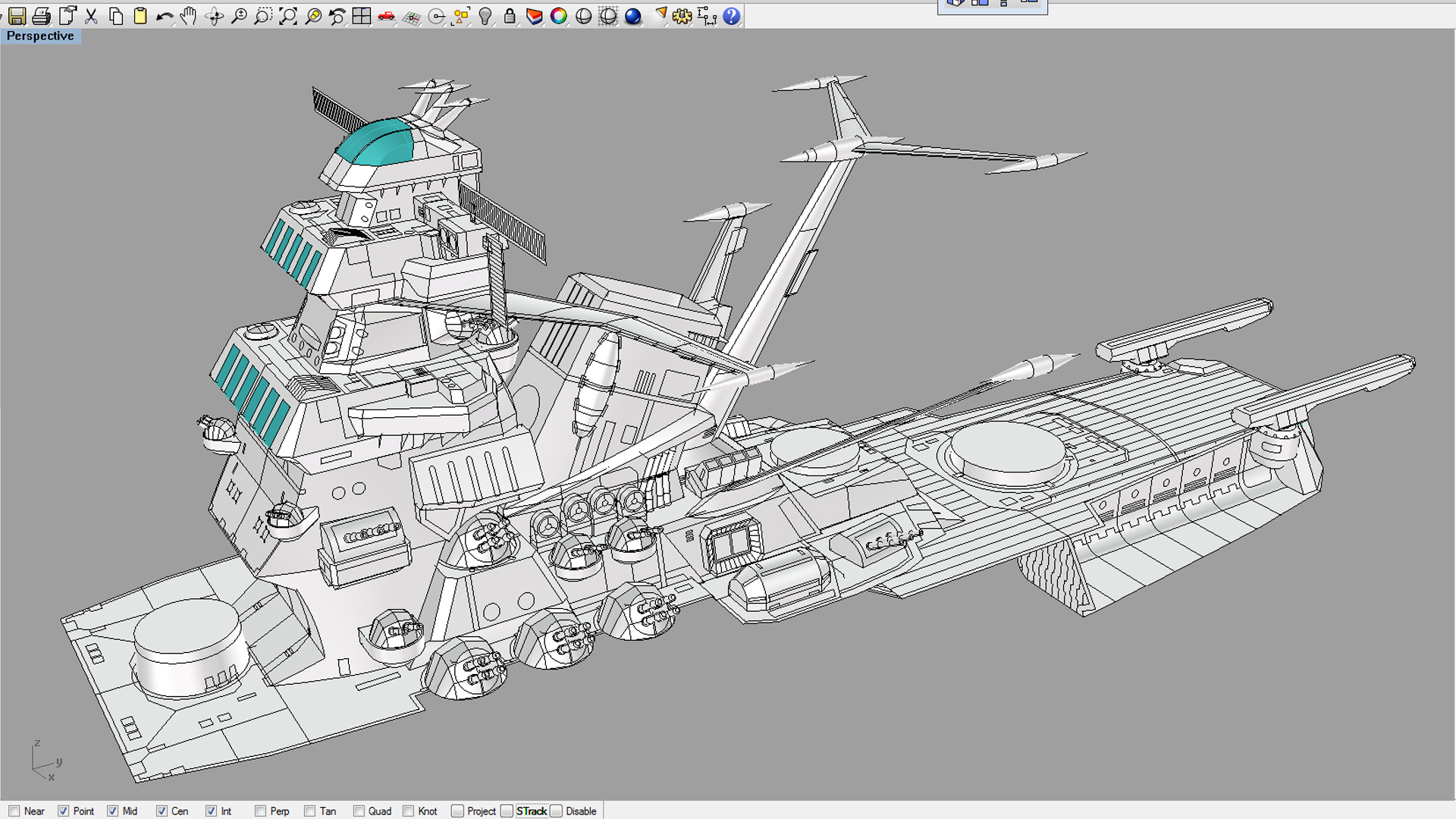Click the lightbulb Hide Objects icon
This screenshot has height=819, width=1456.
485,16
